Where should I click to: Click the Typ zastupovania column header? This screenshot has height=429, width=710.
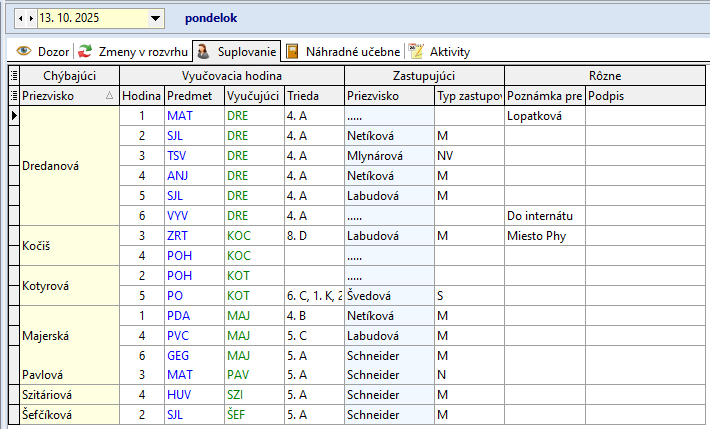(468, 96)
